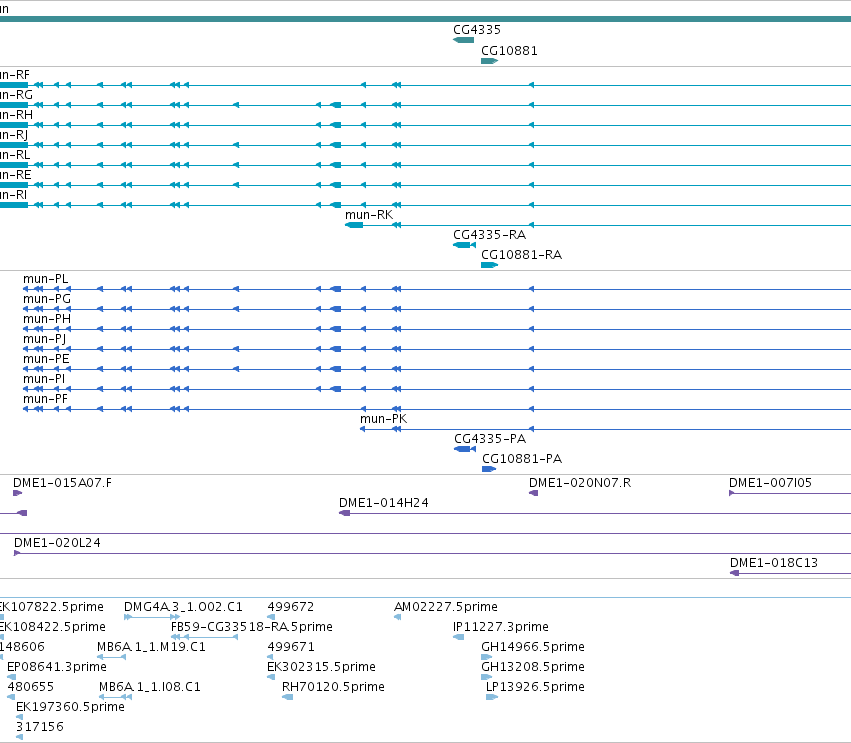The width and height of the screenshot is (851, 743).
Task: Select the mun-PF protein label
Action: [46, 399]
